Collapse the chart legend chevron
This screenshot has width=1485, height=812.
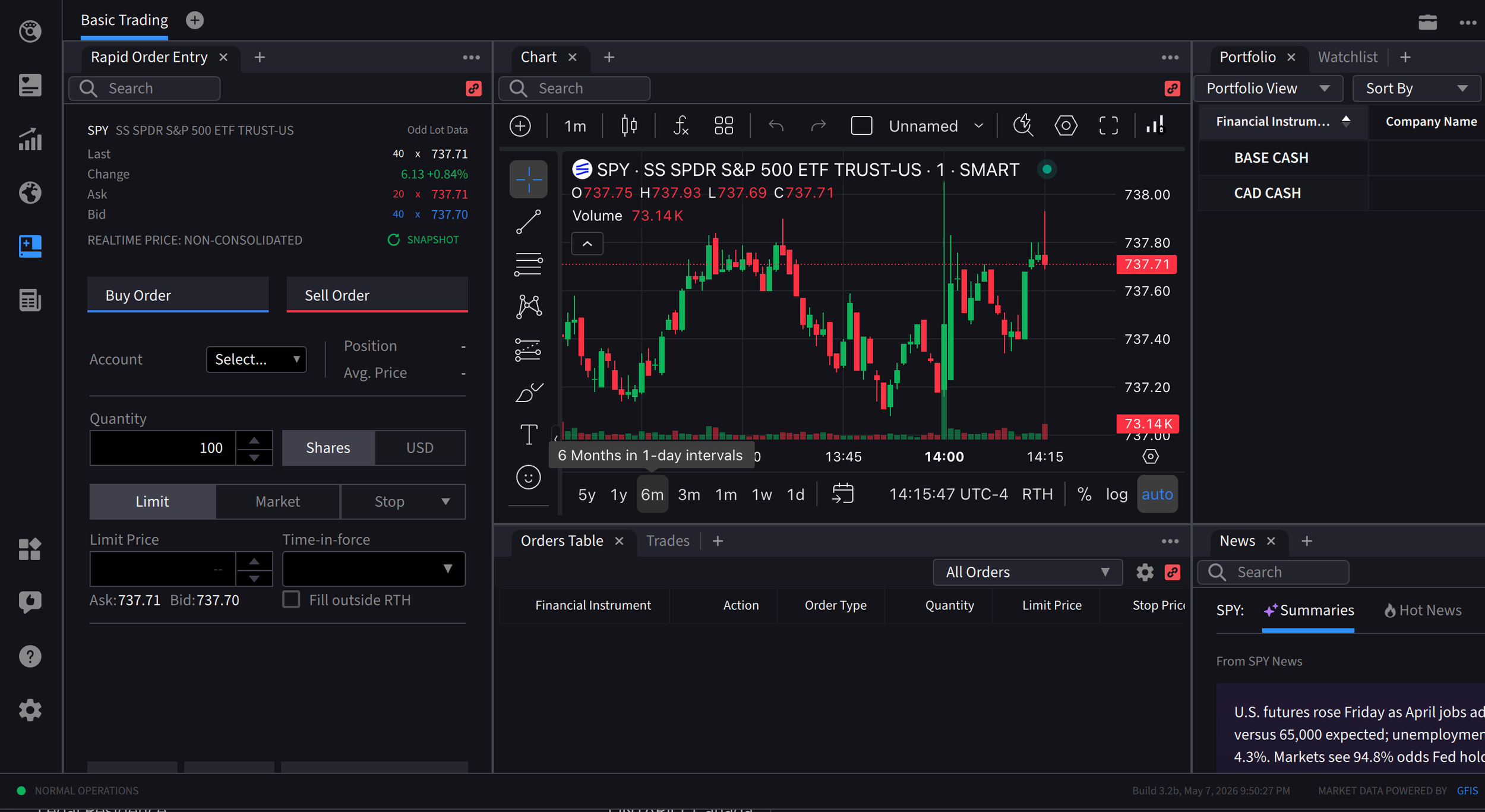[x=587, y=244]
